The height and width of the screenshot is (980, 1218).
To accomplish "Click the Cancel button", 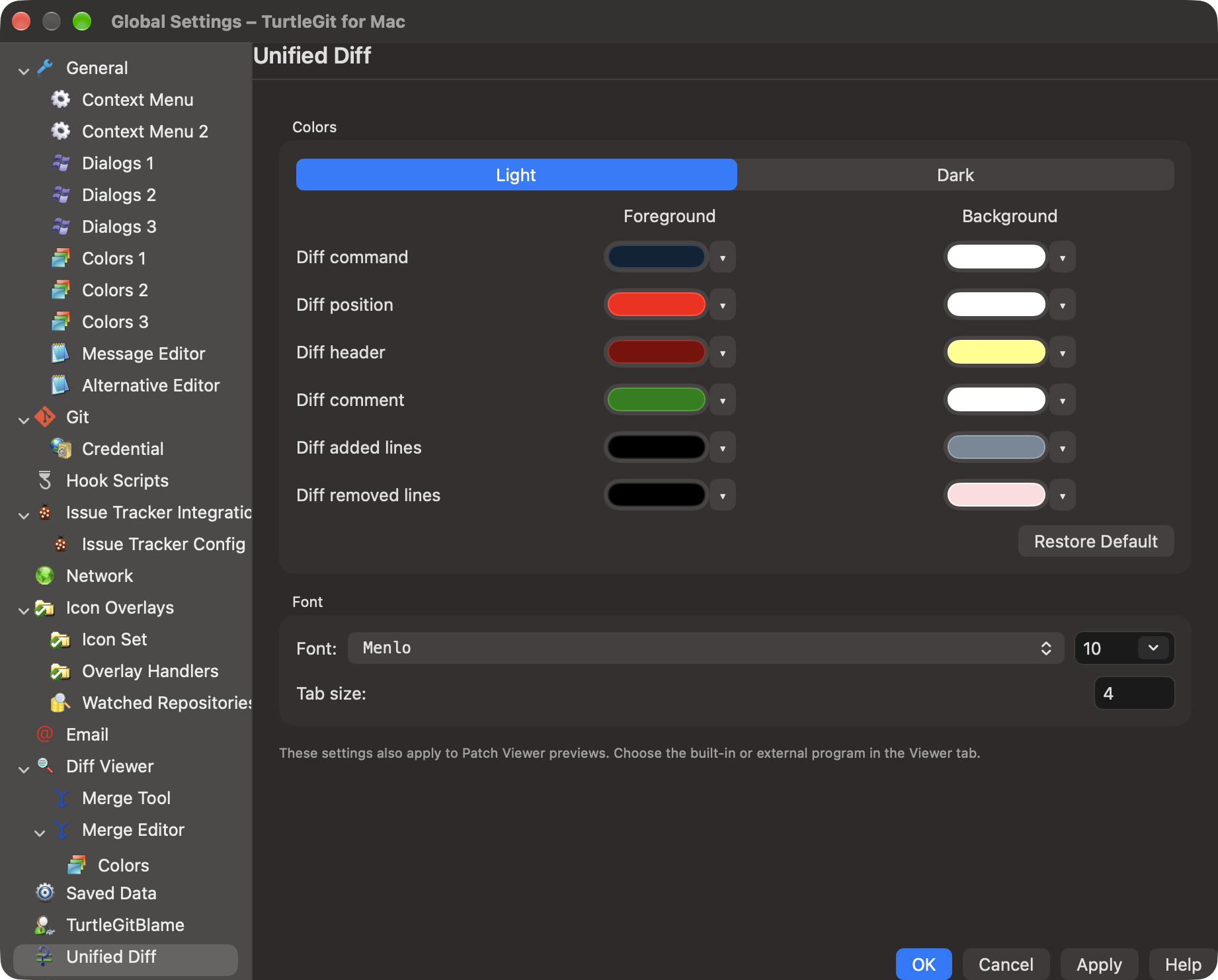I will (x=1006, y=964).
